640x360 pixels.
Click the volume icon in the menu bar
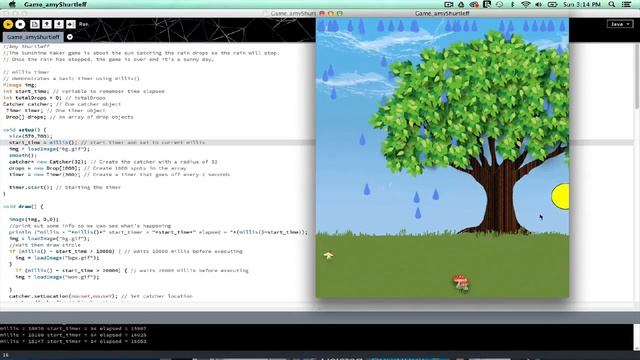[538, 4]
